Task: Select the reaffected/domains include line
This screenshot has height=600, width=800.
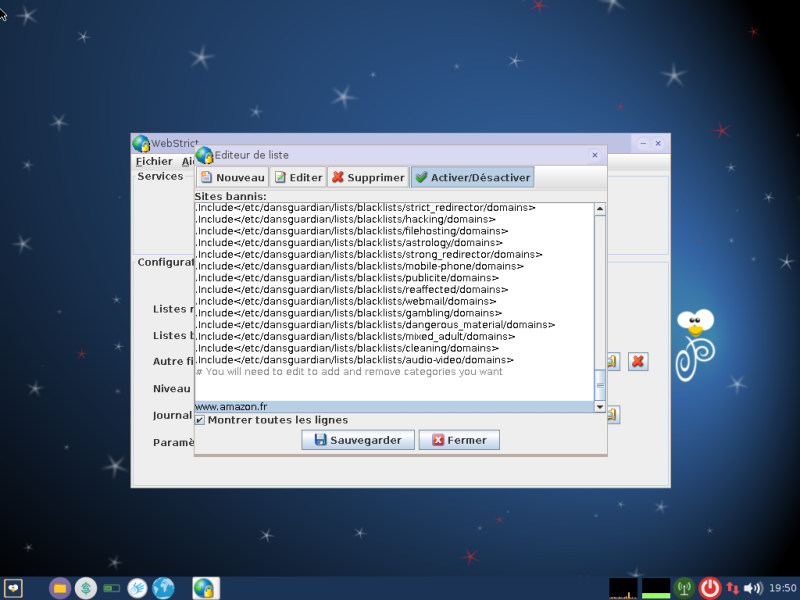Action: 394,290
